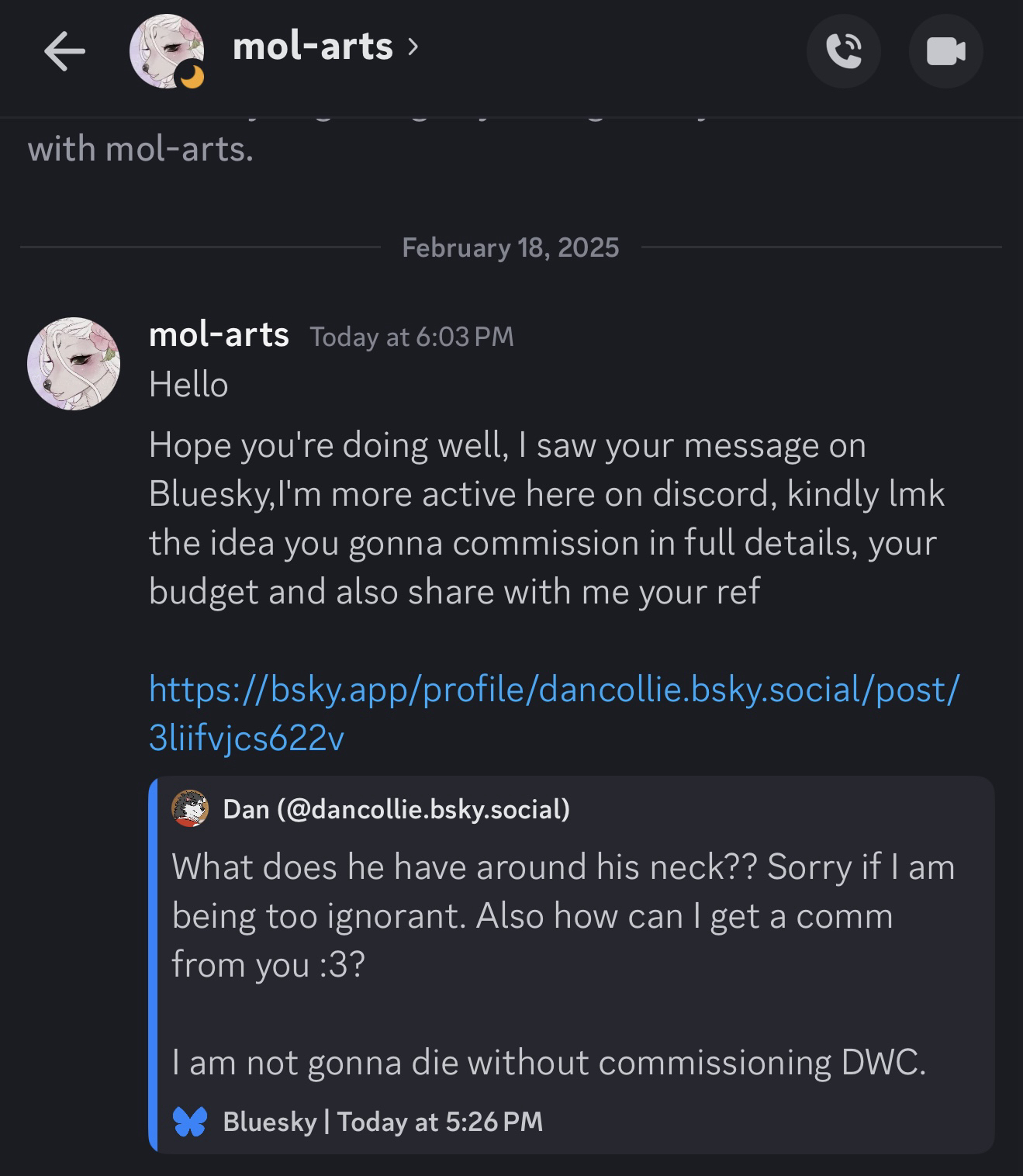The height and width of the screenshot is (1176, 1023).
Task: Tap the 'with mol-arts.' intro text
Action: pos(140,149)
